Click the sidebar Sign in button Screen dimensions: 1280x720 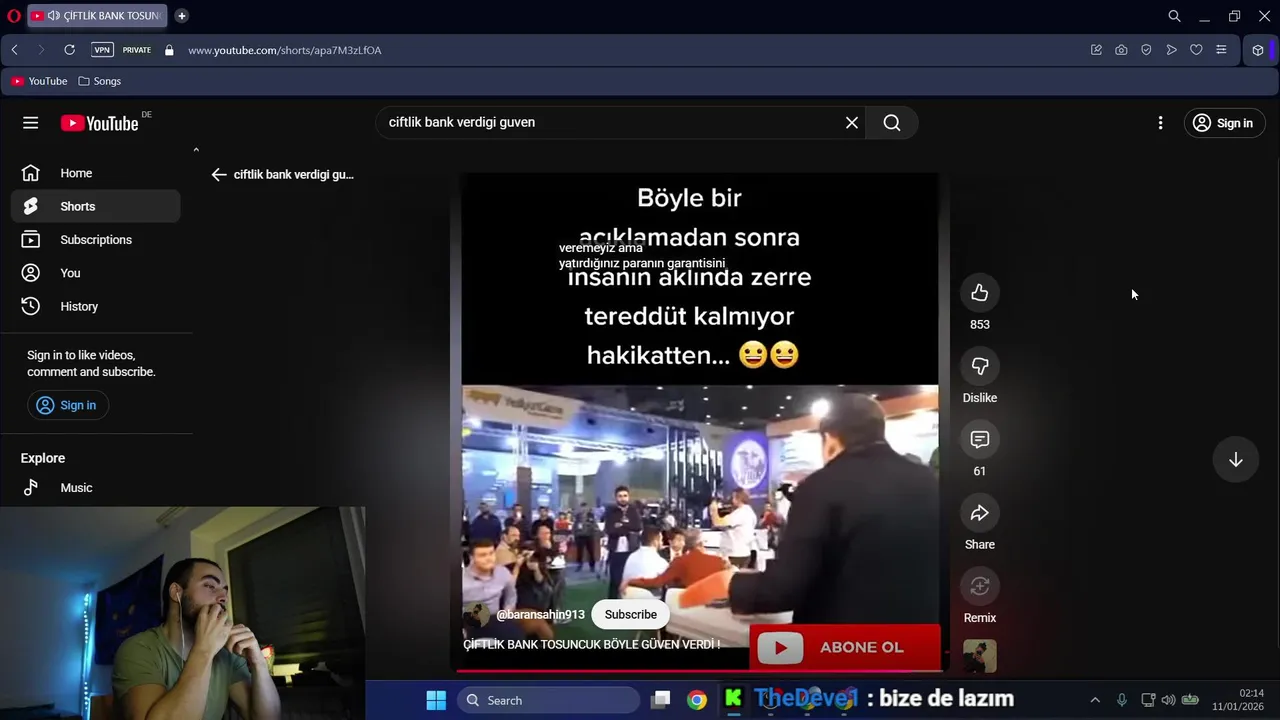coord(68,405)
